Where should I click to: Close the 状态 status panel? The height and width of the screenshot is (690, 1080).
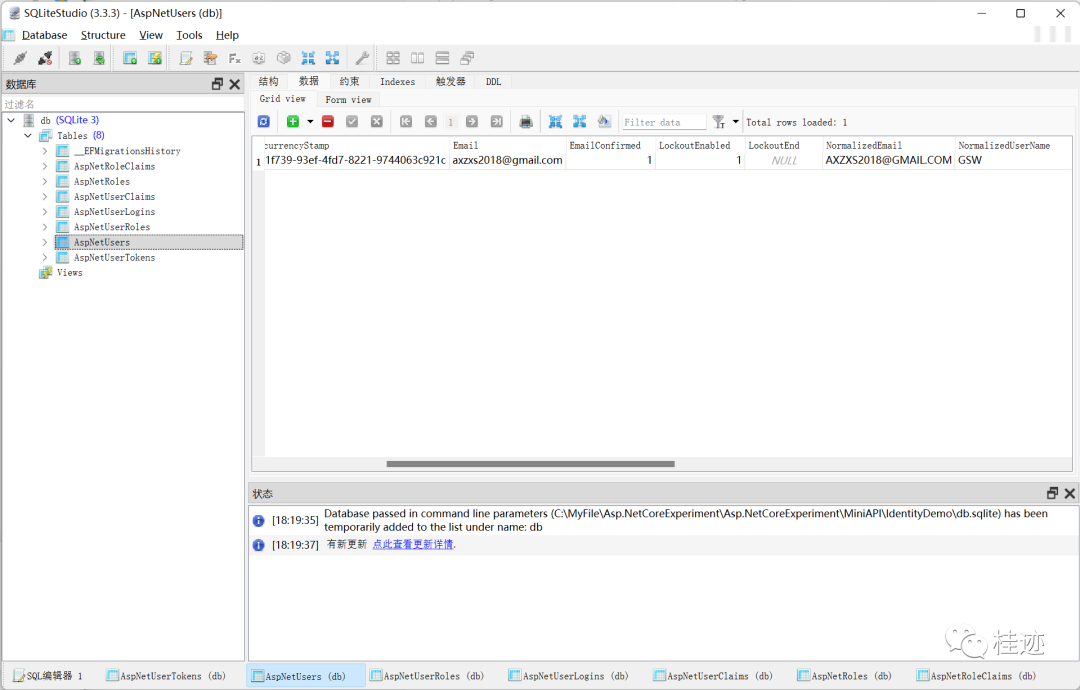pyautogui.click(x=1070, y=493)
